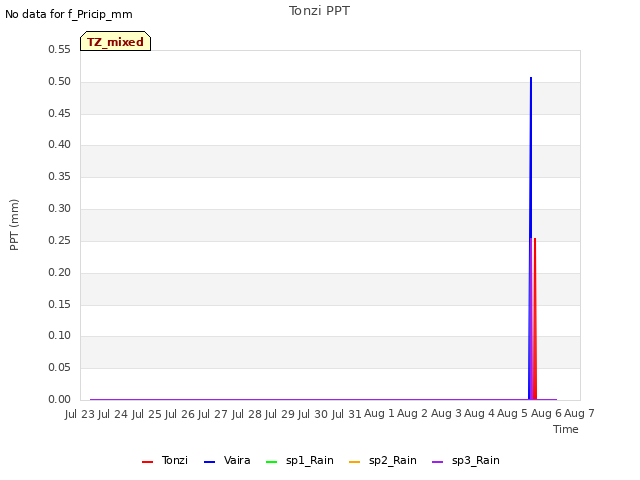Click the 0.10 y-axis tick label
Image resolution: width=640 pixels, height=480 pixels.
[60, 336]
